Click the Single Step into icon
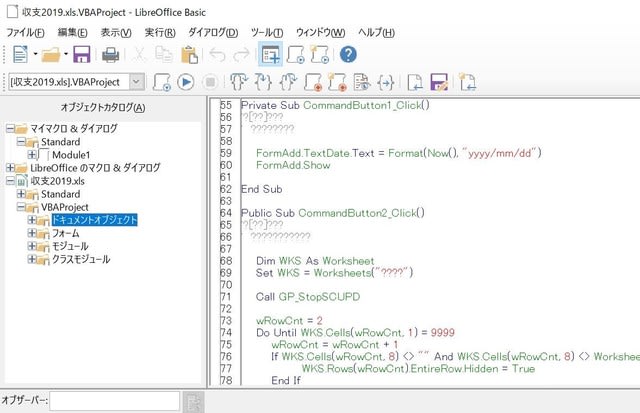 click(x=264, y=82)
